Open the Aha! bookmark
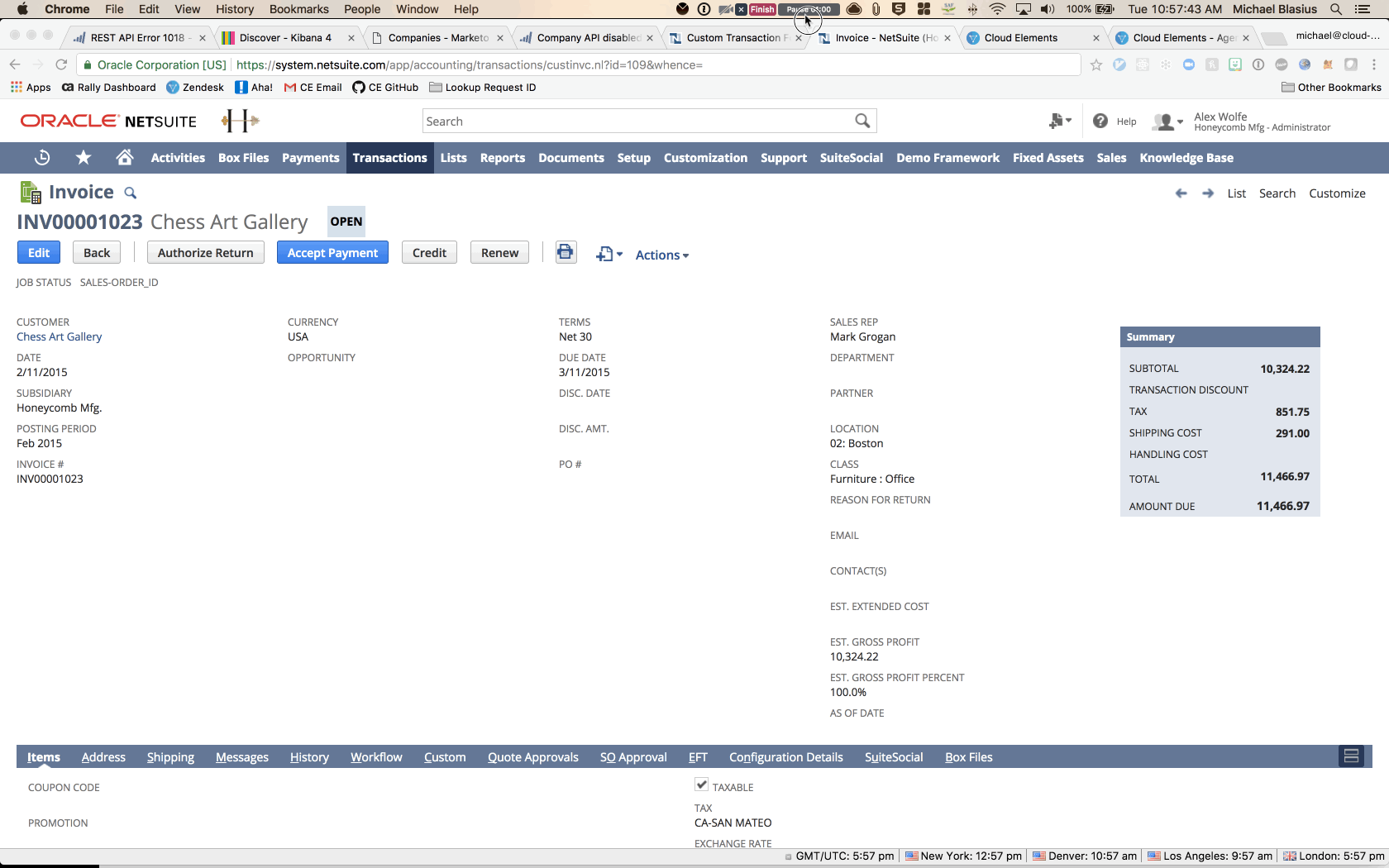The height and width of the screenshot is (868, 1389). click(x=254, y=88)
